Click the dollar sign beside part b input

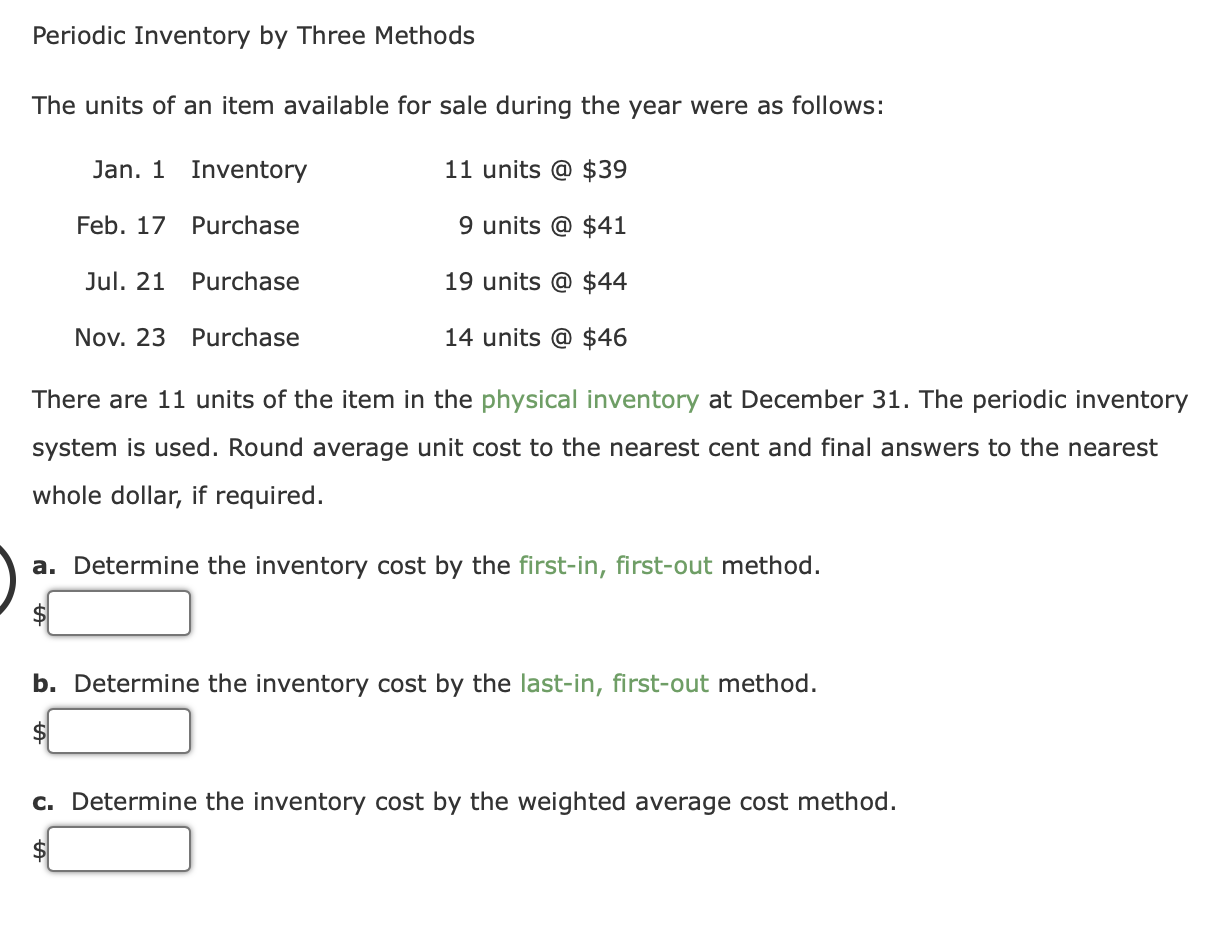click(x=38, y=733)
